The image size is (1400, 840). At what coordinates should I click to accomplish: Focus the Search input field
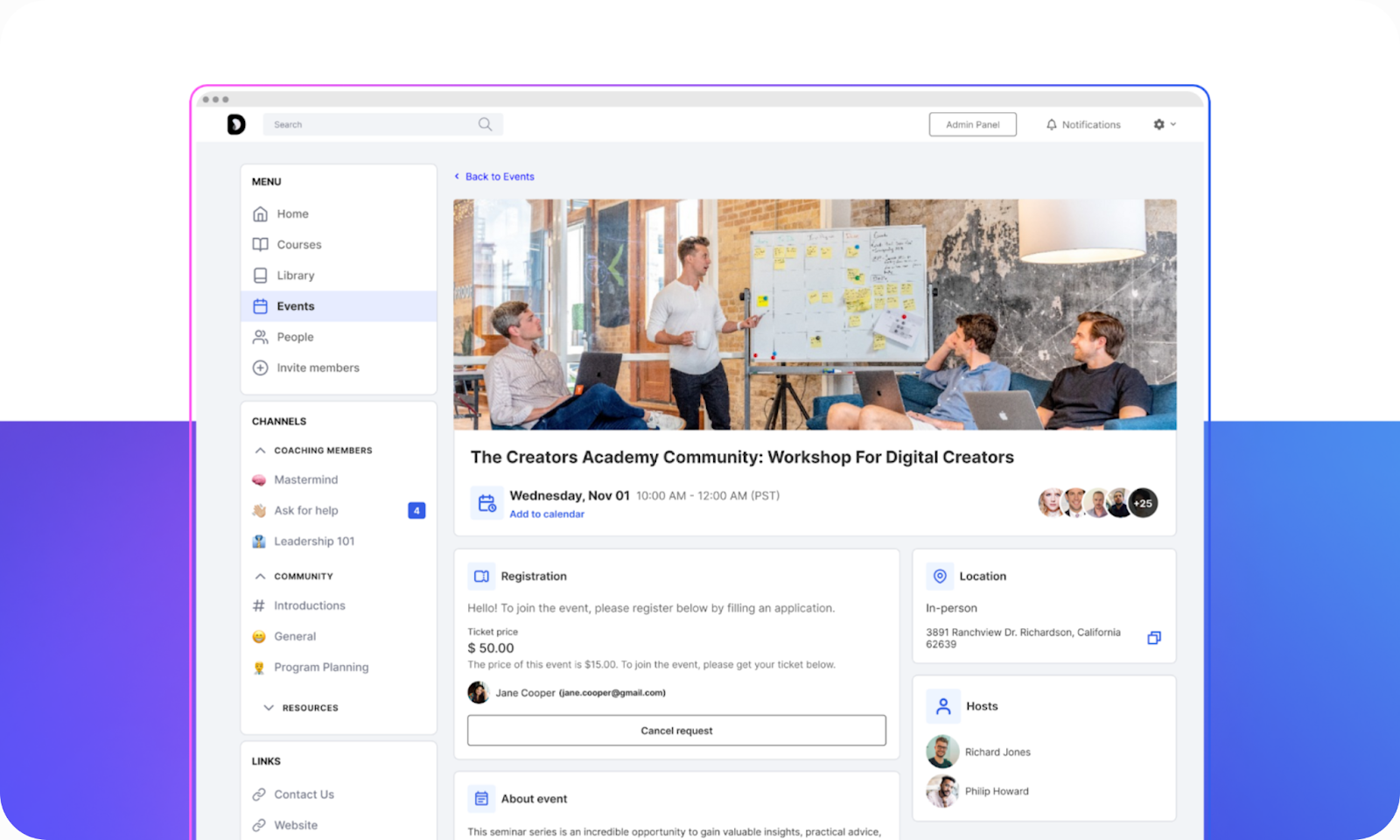[x=382, y=124]
